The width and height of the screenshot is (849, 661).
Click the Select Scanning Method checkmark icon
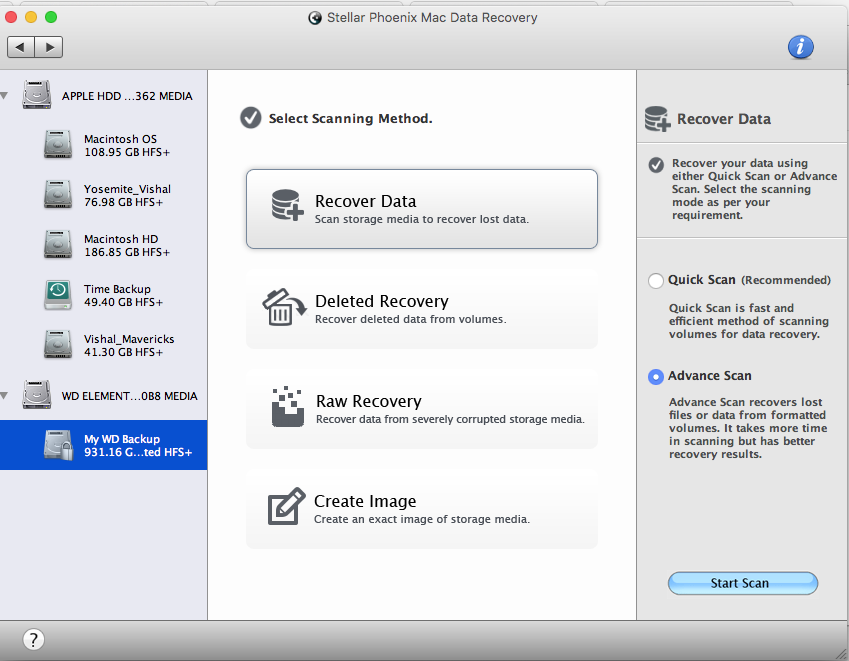251,117
